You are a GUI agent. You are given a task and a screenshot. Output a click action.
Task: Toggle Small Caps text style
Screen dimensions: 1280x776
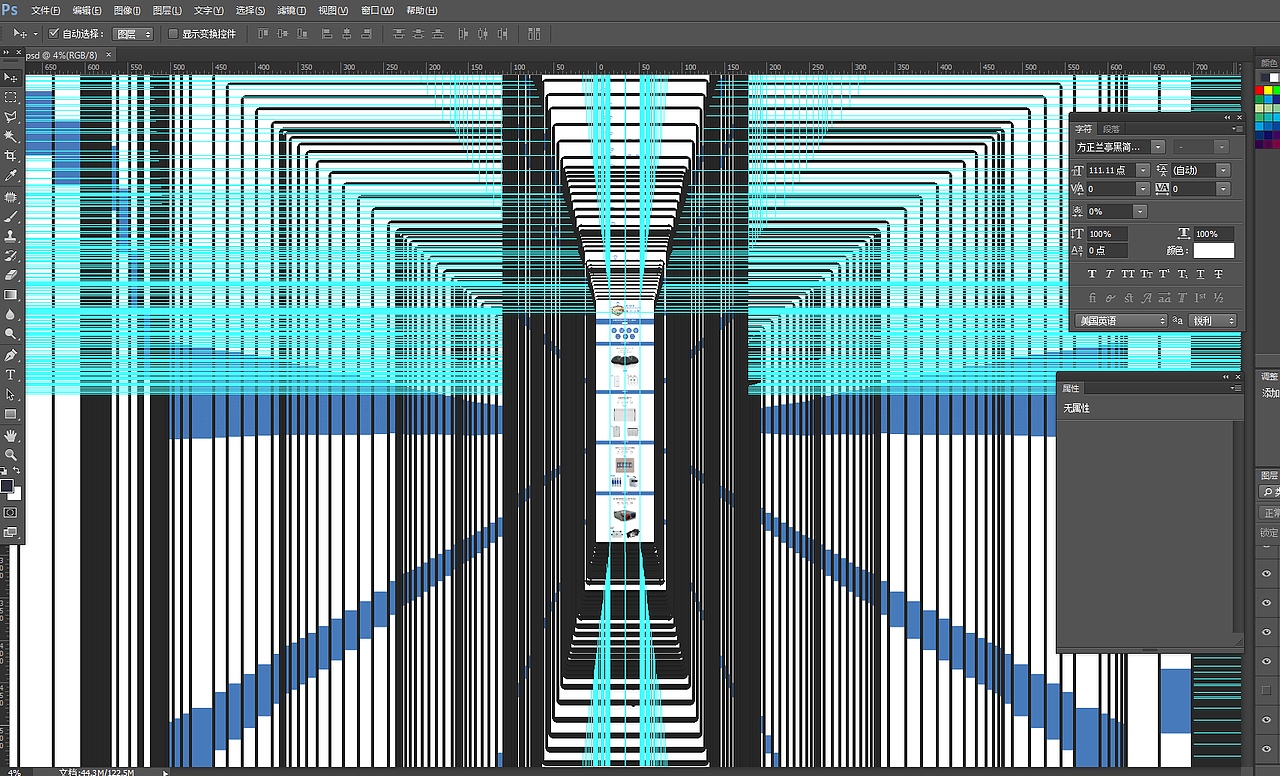coord(1146,274)
